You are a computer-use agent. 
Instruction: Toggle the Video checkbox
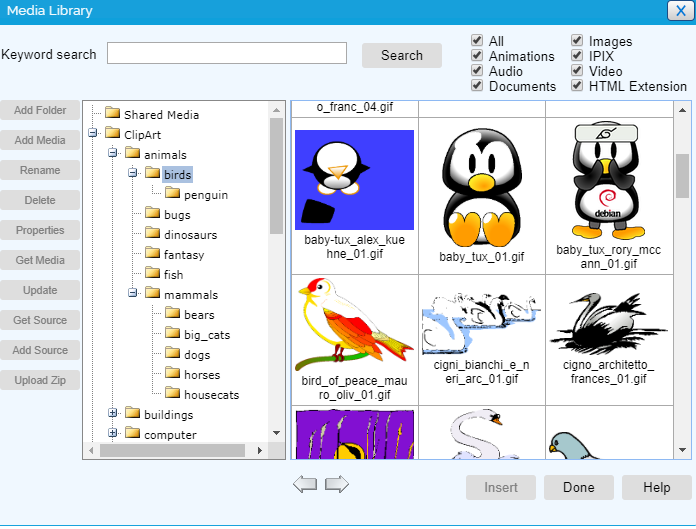click(577, 71)
